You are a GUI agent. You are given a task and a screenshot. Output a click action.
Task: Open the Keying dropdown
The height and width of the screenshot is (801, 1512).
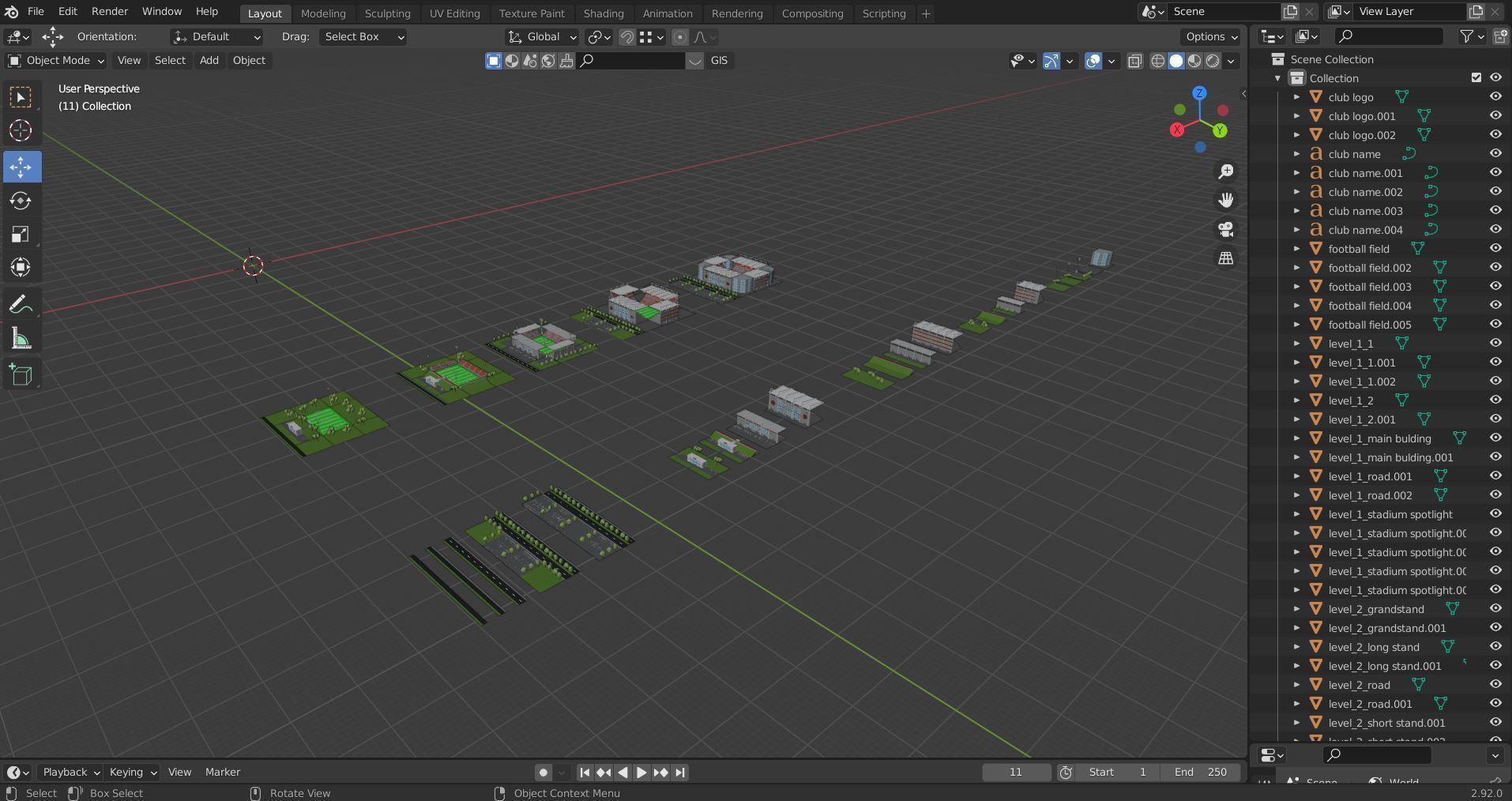[132, 773]
